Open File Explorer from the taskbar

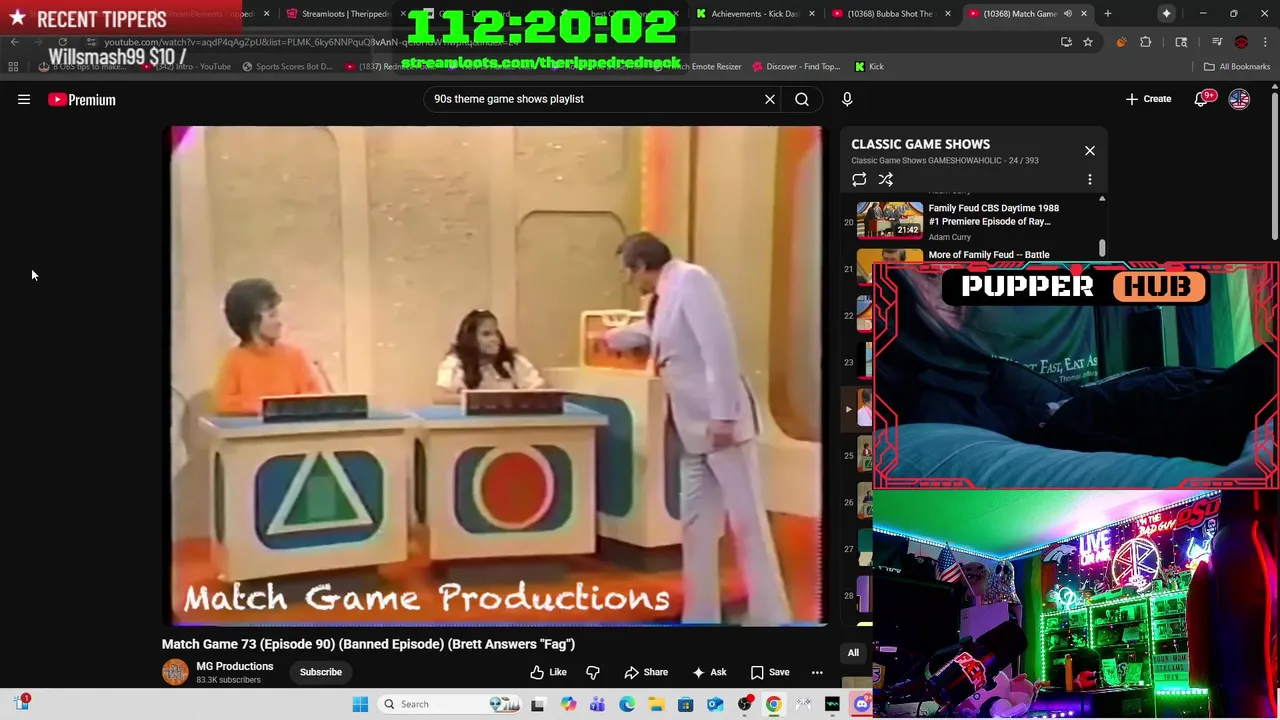656,704
